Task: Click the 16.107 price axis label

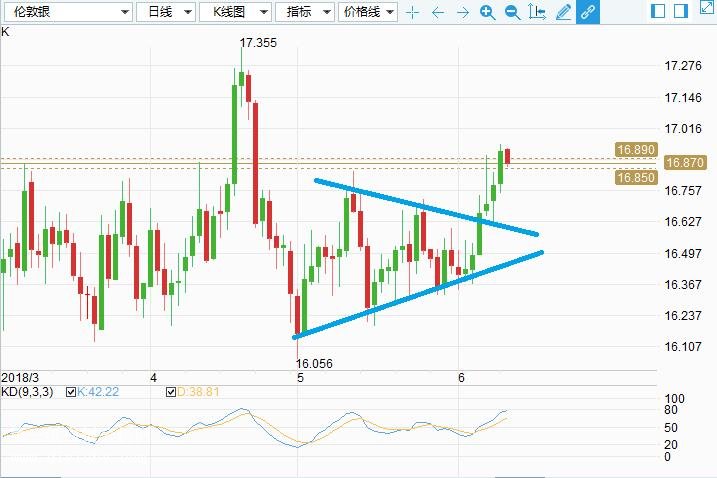Action: click(x=683, y=347)
